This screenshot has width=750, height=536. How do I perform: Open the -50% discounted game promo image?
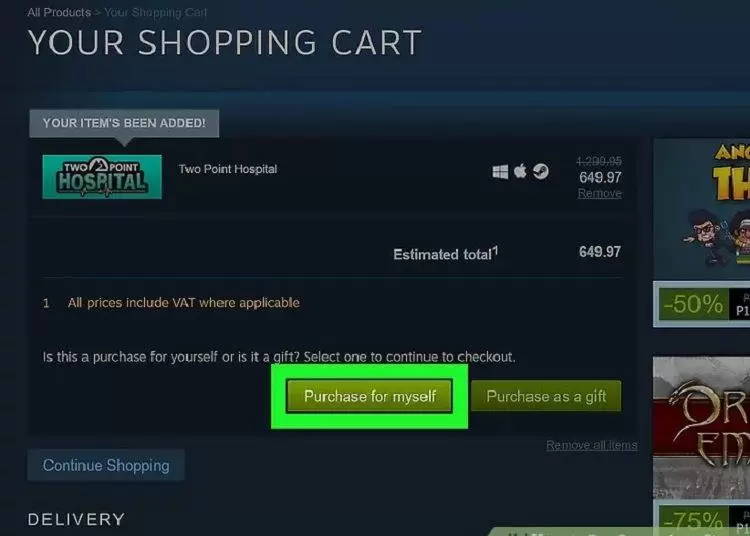(x=701, y=209)
